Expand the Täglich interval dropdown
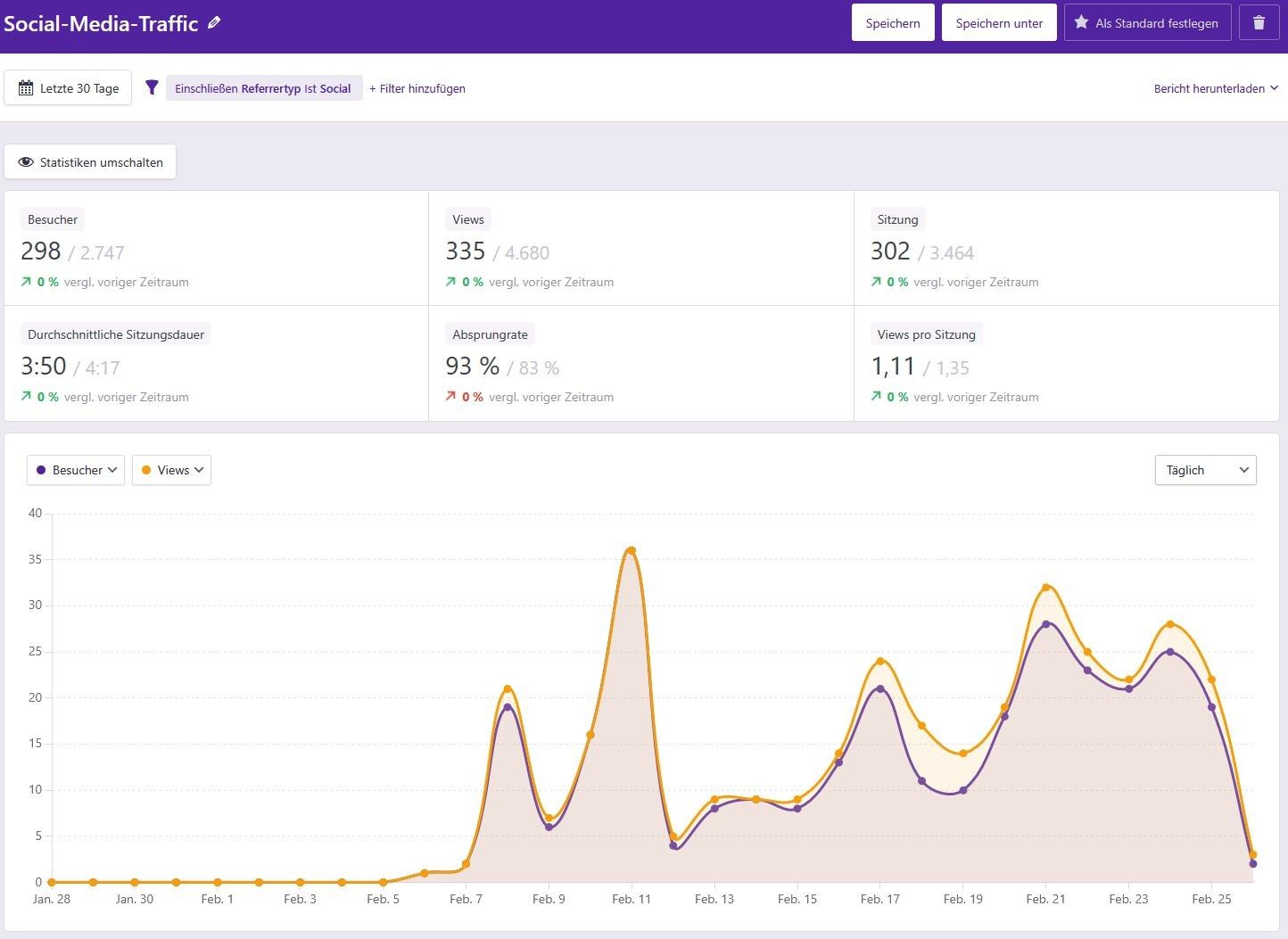This screenshot has height=939, width=1288. point(1205,470)
